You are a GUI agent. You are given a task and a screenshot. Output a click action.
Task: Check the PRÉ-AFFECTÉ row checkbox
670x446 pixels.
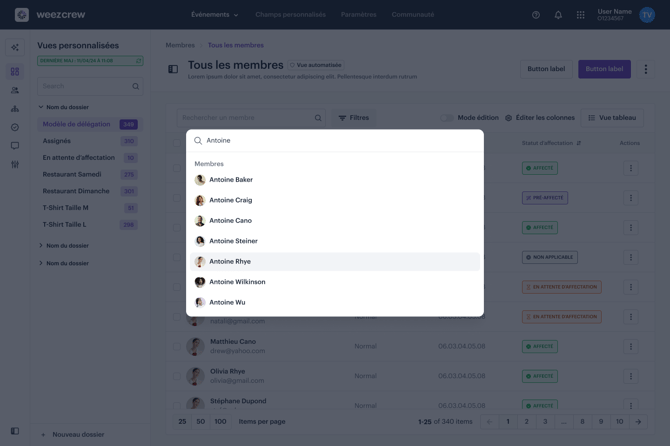176,198
